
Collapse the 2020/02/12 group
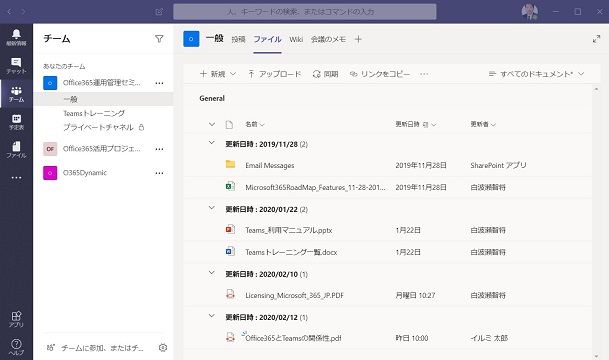[x=212, y=316]
